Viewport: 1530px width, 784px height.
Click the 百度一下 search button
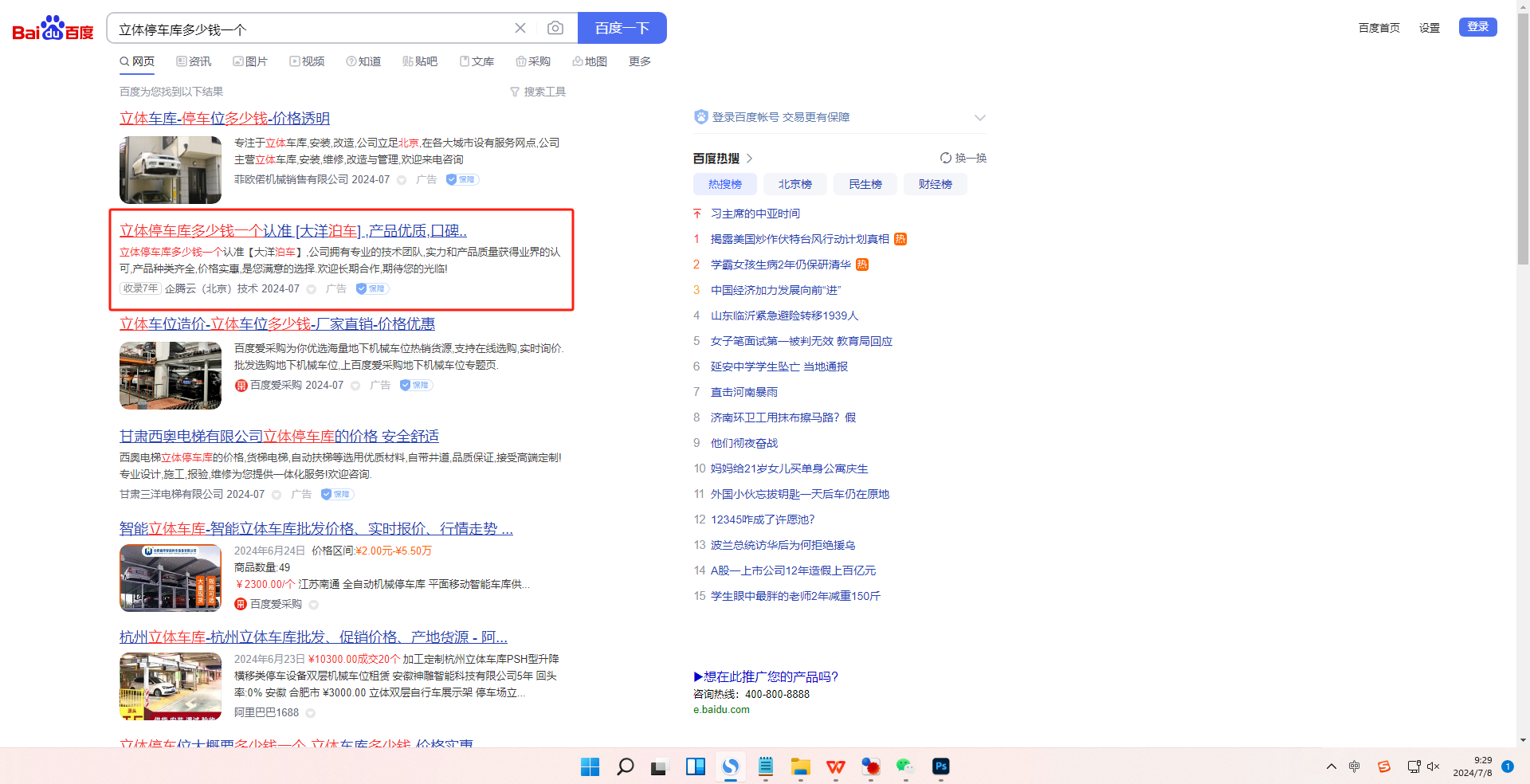point(622,29)
